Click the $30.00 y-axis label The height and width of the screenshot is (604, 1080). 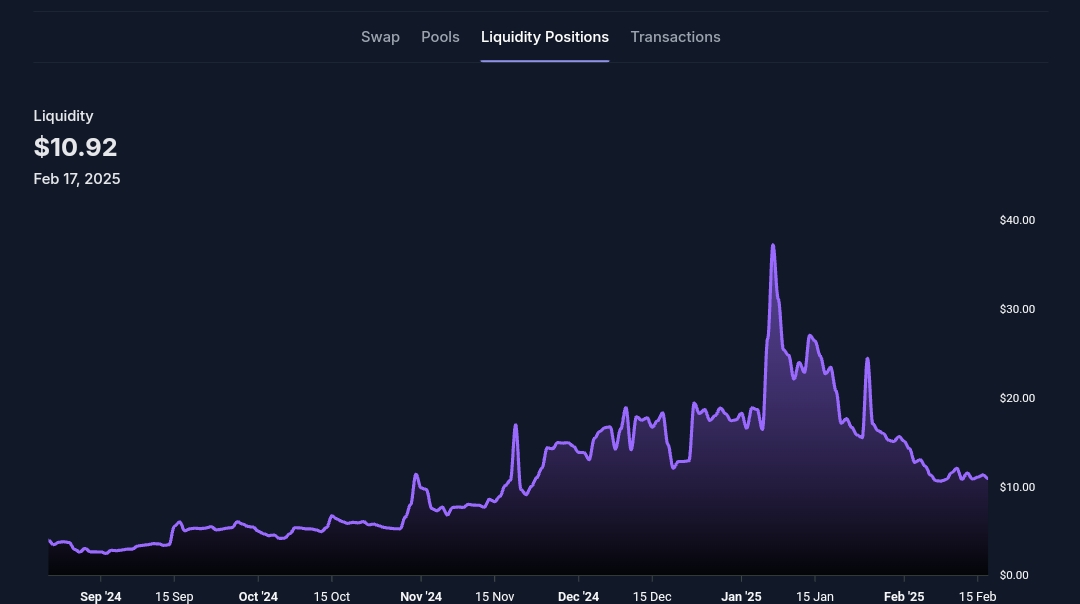[1017, 309]
